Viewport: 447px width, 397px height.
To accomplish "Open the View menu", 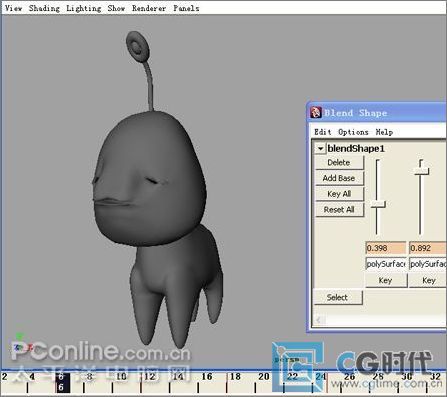I will point(13,8).
